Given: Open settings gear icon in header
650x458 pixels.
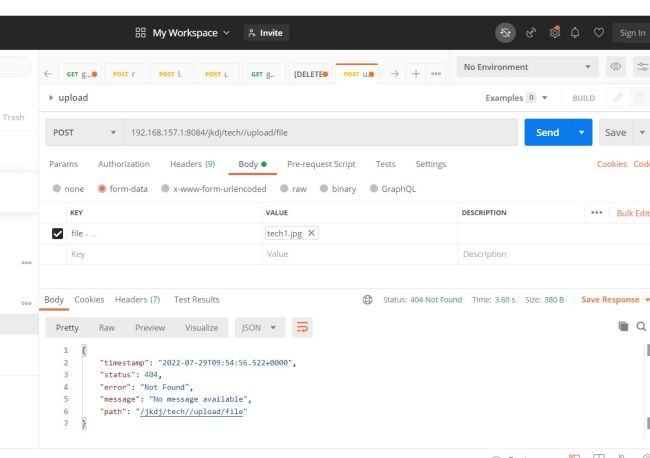Looking at the screenshot, I should [x=555, y=32].
